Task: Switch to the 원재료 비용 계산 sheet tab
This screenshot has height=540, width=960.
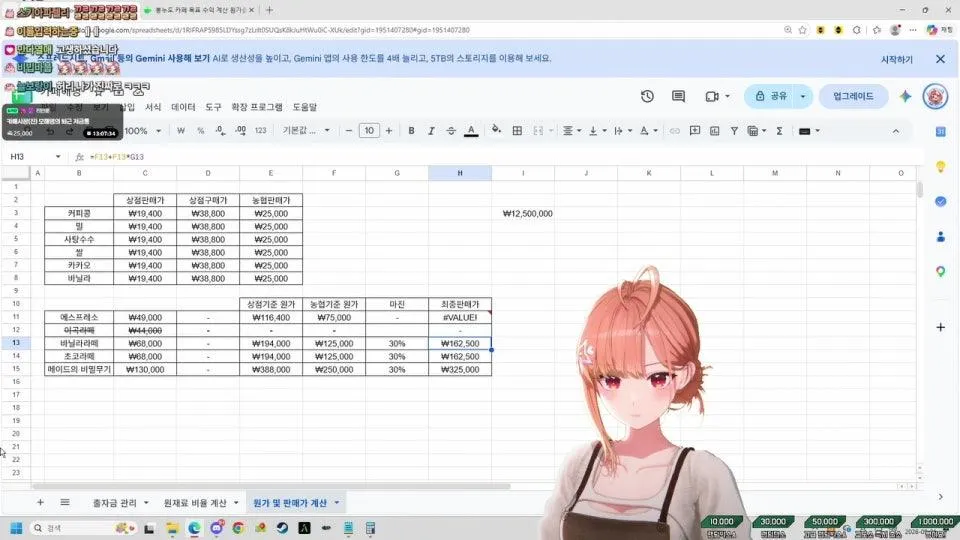Action: click(x=195, y=503)
